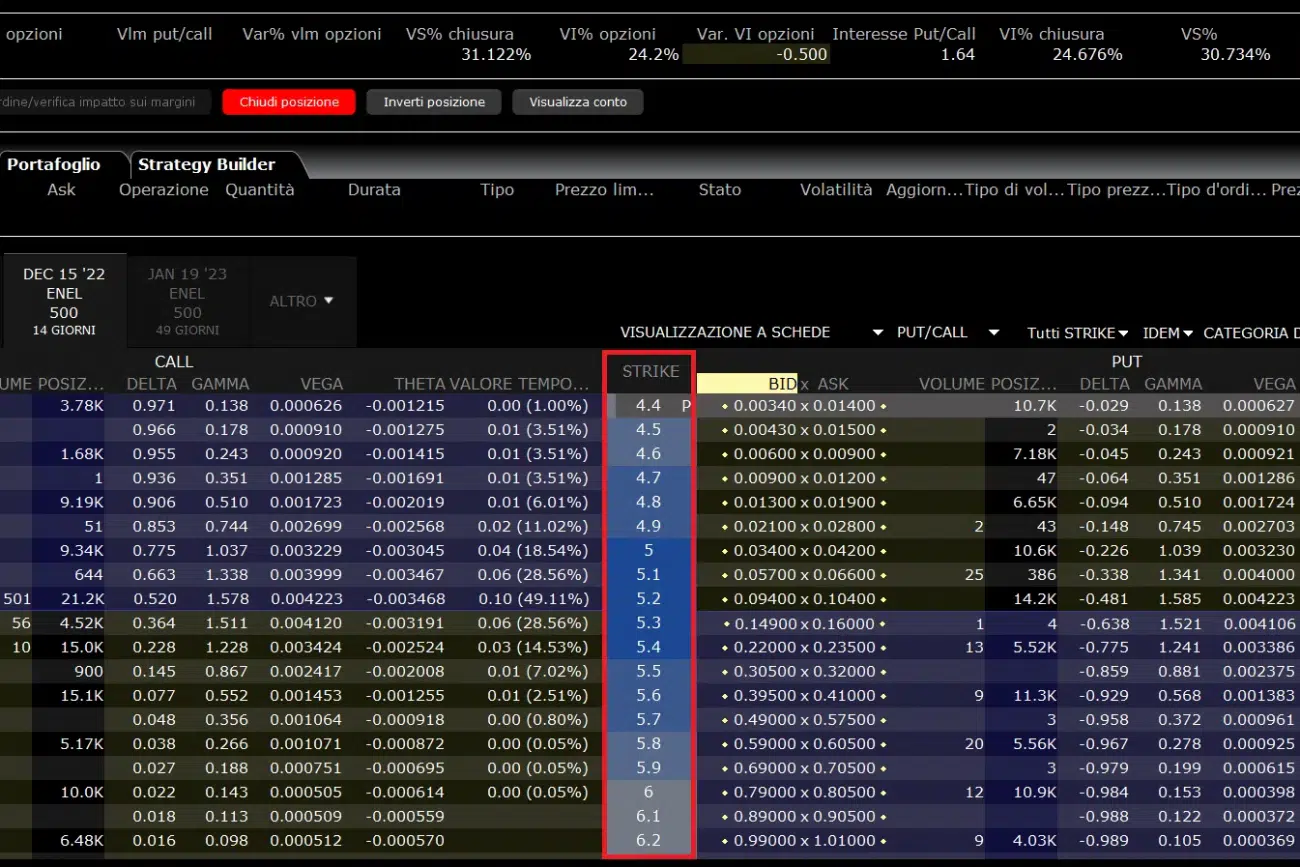Click the diamond left of bid 0.99000
The image size is (1300, 867).
pyautogui.click(x=725, y=841)
